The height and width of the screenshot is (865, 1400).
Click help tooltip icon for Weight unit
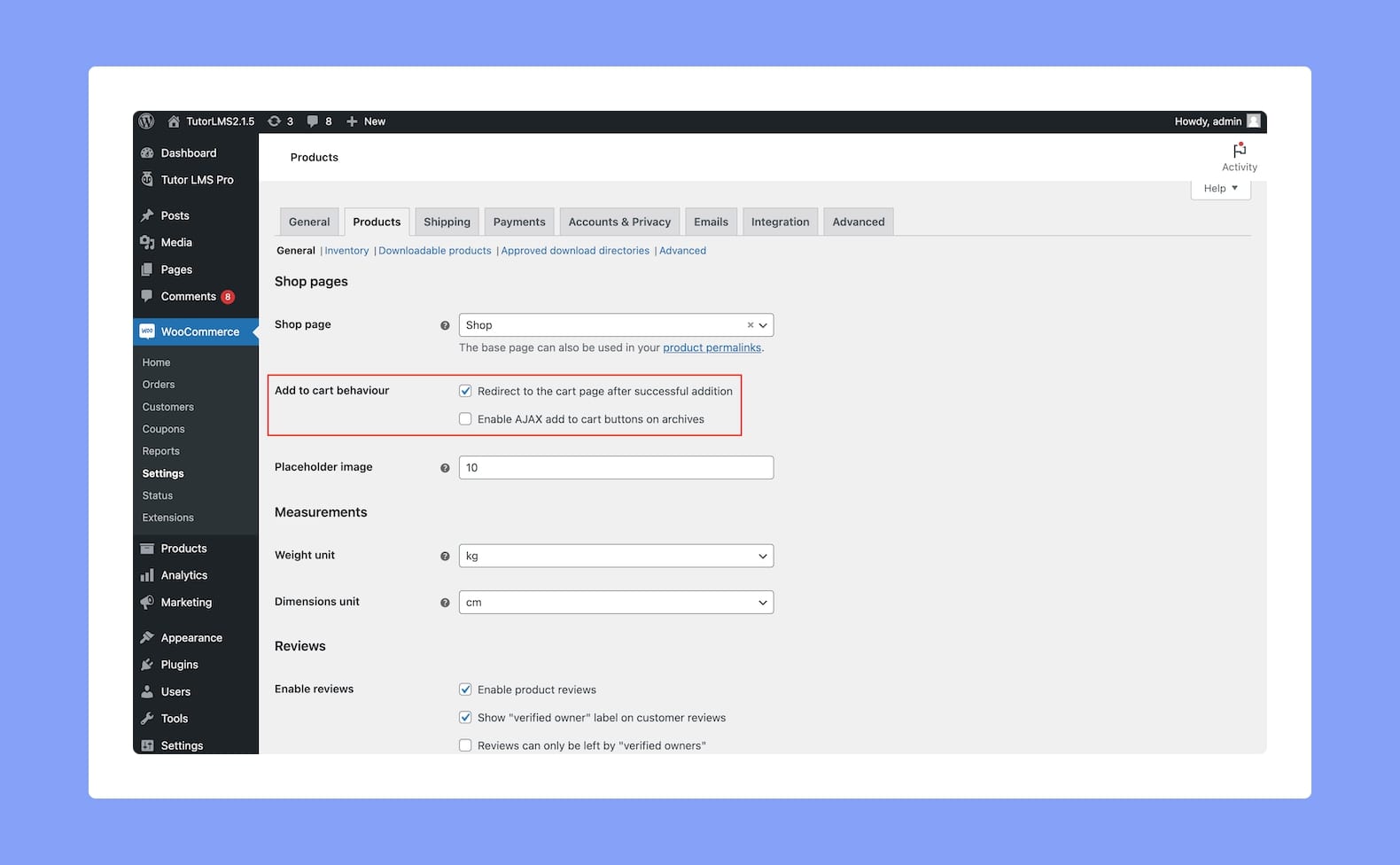445,557
